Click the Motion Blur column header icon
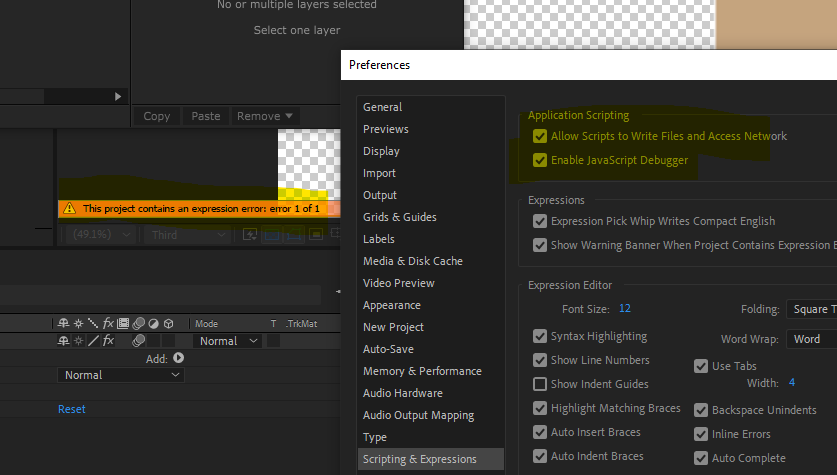837x475 pixels. pos(138,323)
